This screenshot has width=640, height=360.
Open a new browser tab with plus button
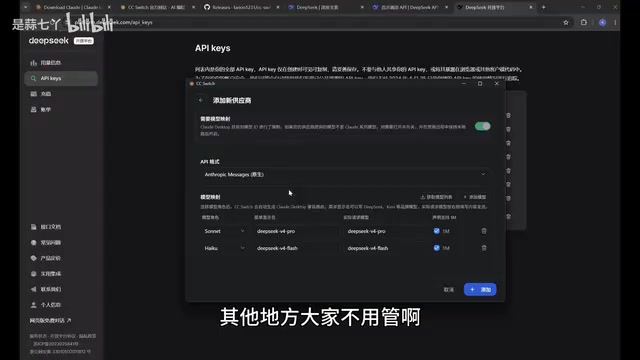[543, 7]
